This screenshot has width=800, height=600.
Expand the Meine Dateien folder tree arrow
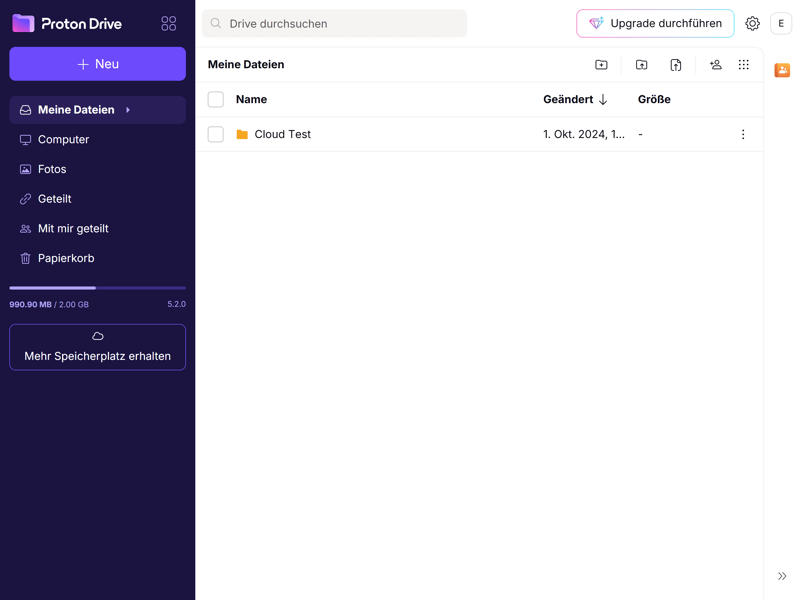pyautogui.click(x=128, y=110)
